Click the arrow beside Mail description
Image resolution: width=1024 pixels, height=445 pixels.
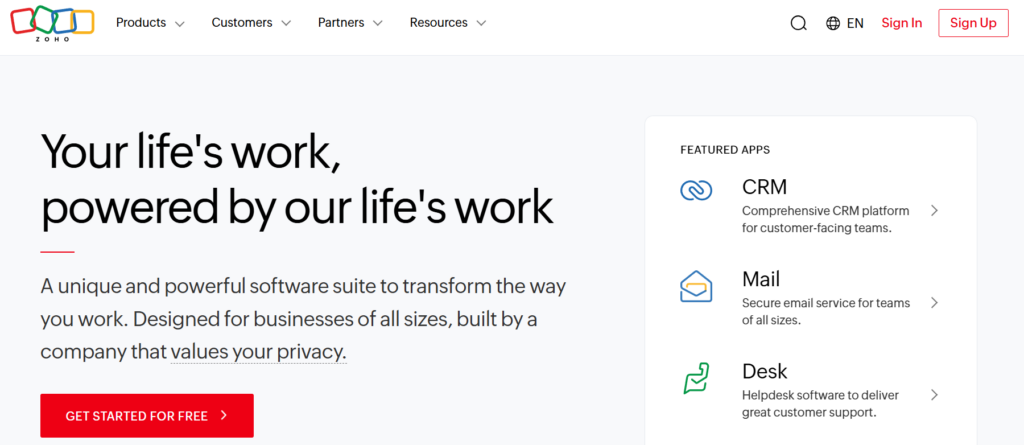point(935,303)
